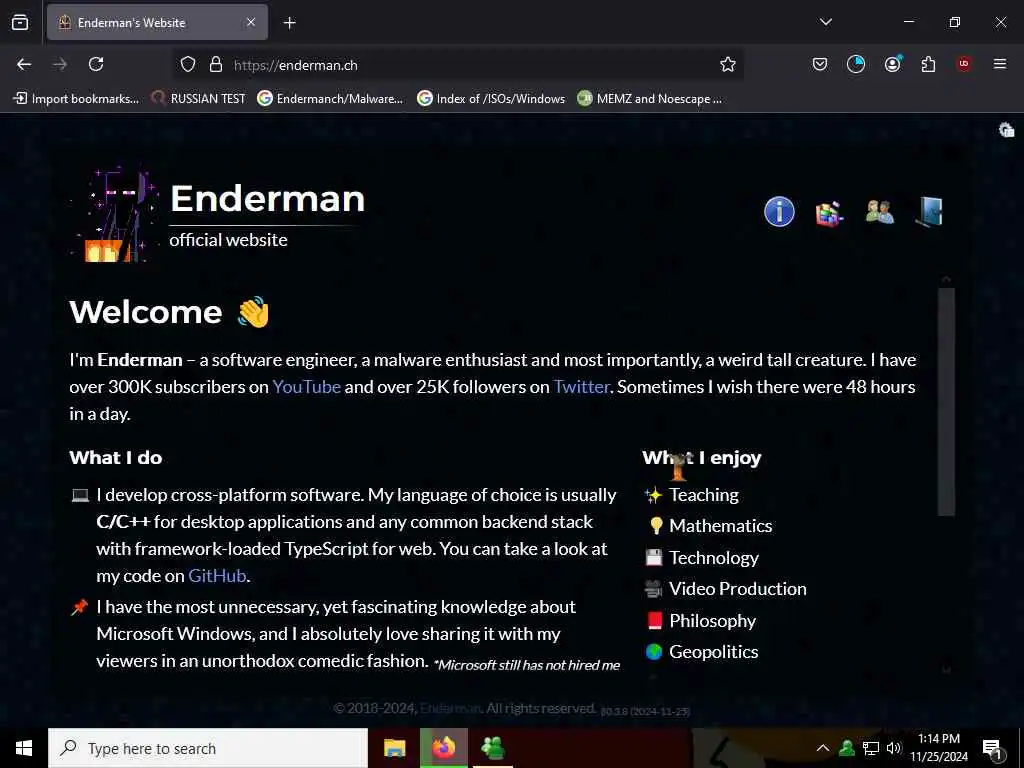Viewport: 1024px width, 768px height.
Task: Open the Firefox account icon
Action: point(892,63)
